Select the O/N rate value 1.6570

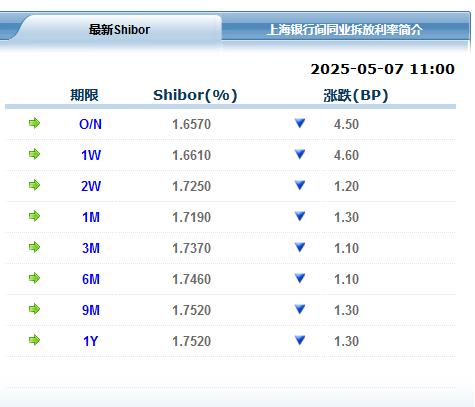pos(192,124)
